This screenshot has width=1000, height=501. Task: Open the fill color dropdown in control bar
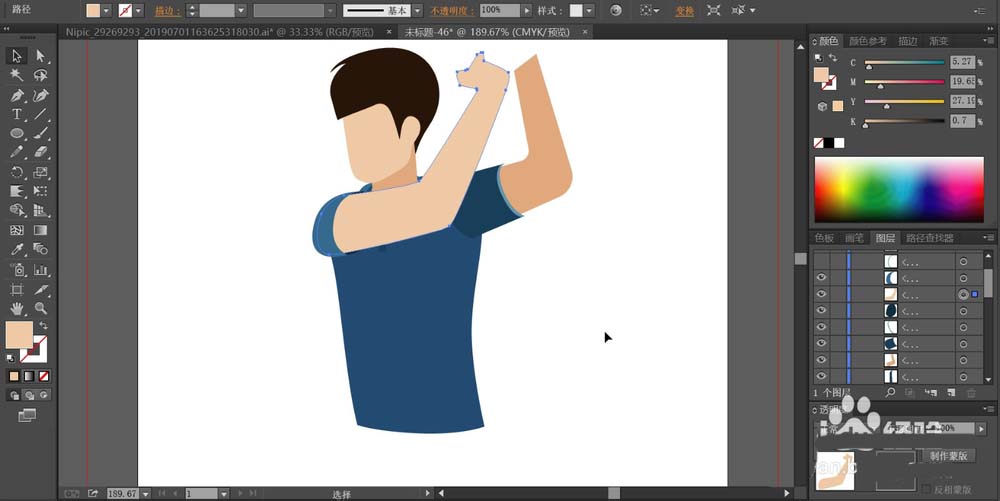tap(106, 10)
